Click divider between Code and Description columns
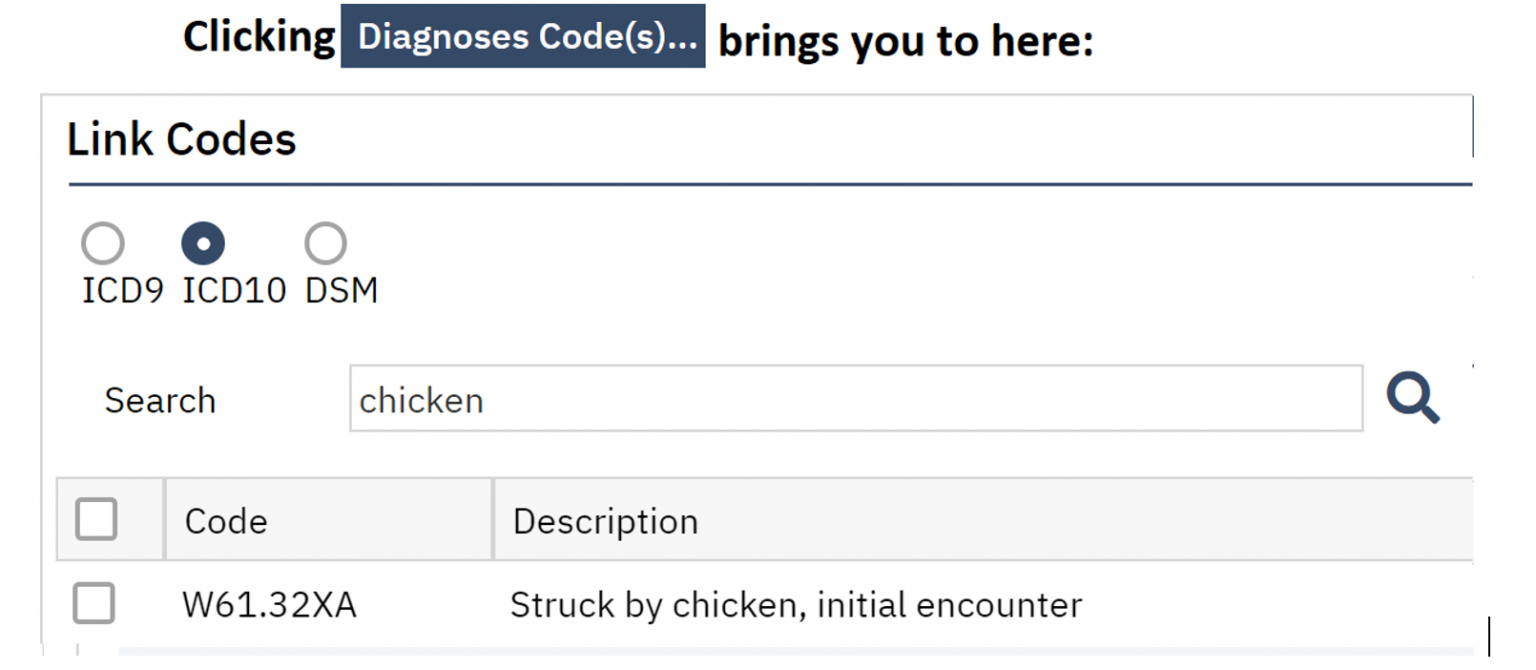1536x670 pixels. [492, 520]
